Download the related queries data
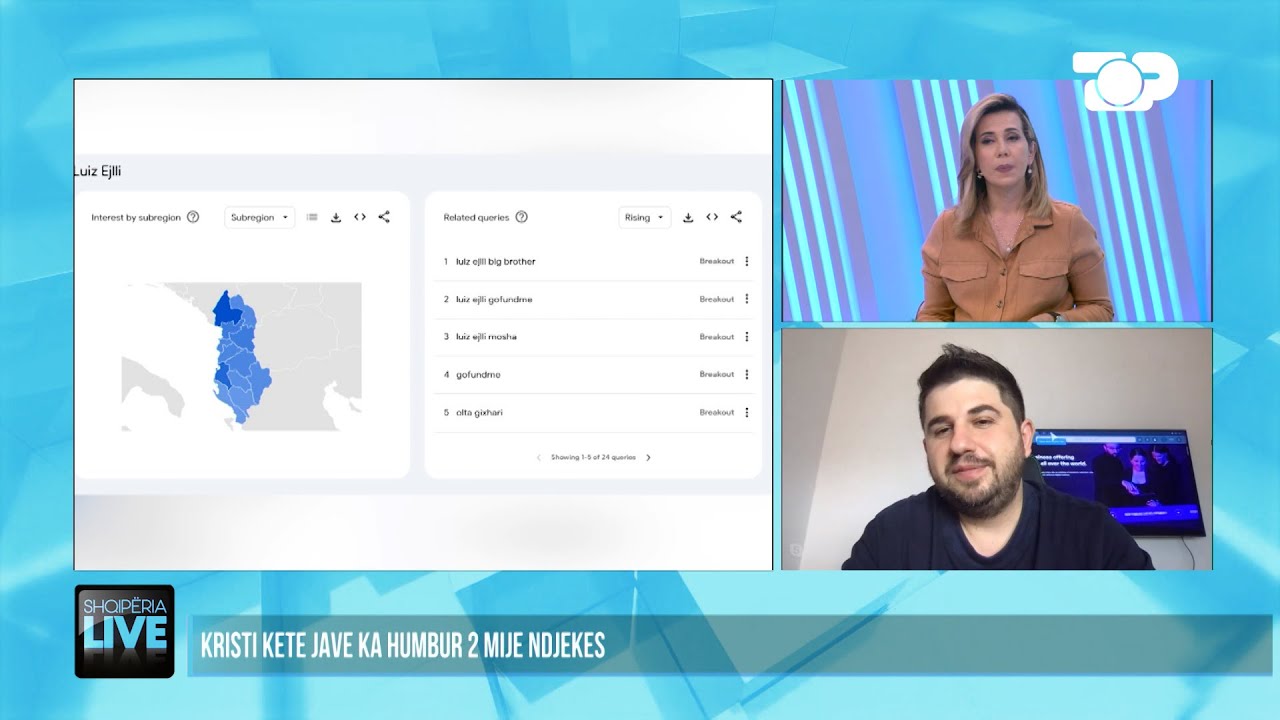 [x=688, y=217]
